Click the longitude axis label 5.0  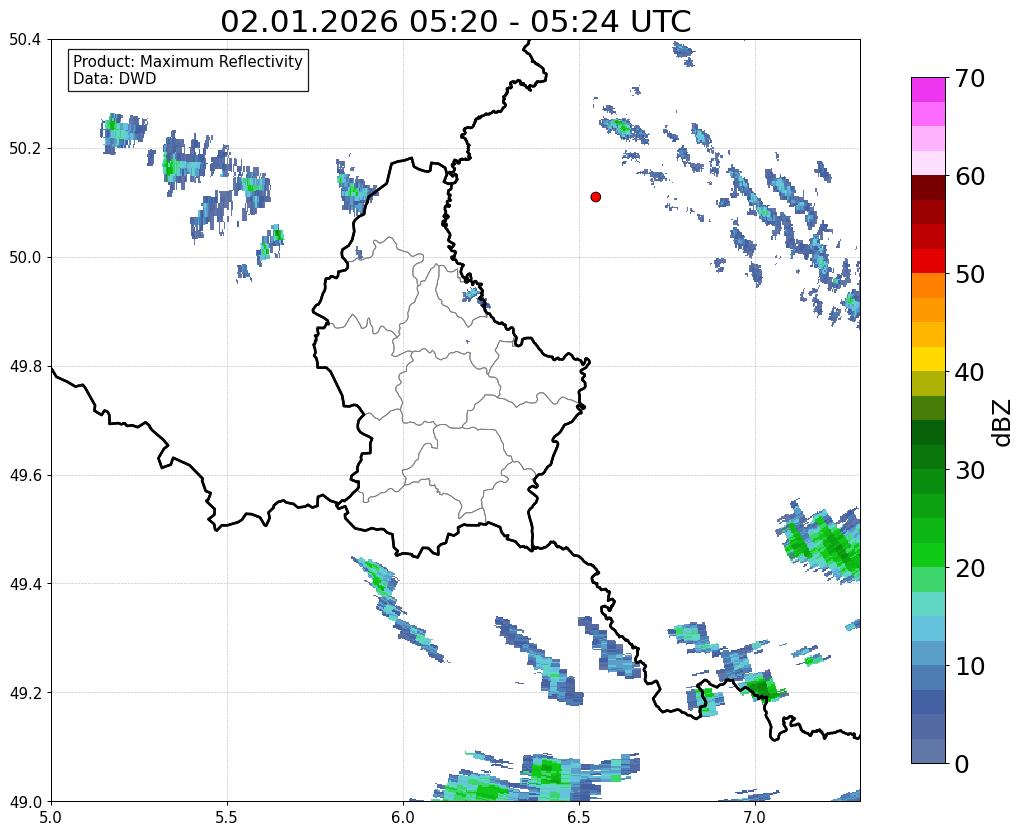pyautogui.click(x=51, y=817)
